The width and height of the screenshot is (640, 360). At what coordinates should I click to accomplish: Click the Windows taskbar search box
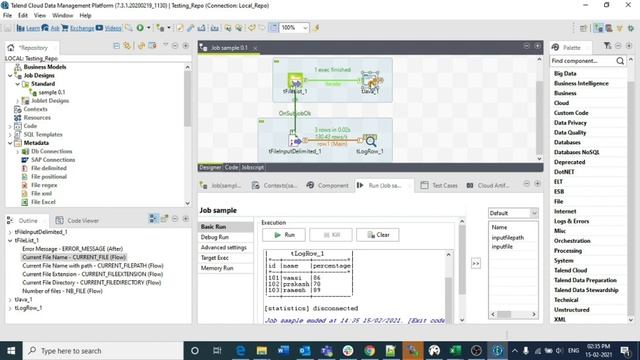pos(103,351)
